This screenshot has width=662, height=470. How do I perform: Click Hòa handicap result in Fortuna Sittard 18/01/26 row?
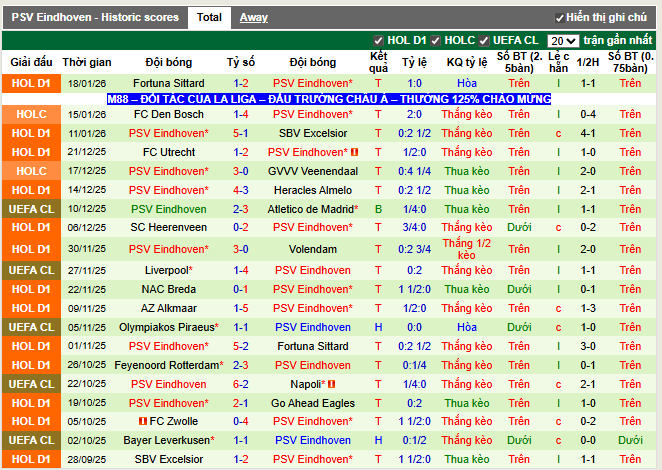[467, 83]
